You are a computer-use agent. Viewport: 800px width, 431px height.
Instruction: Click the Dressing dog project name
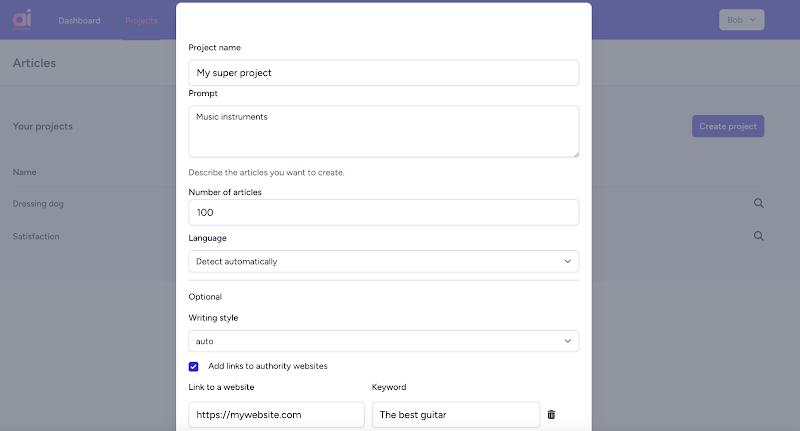38,204
